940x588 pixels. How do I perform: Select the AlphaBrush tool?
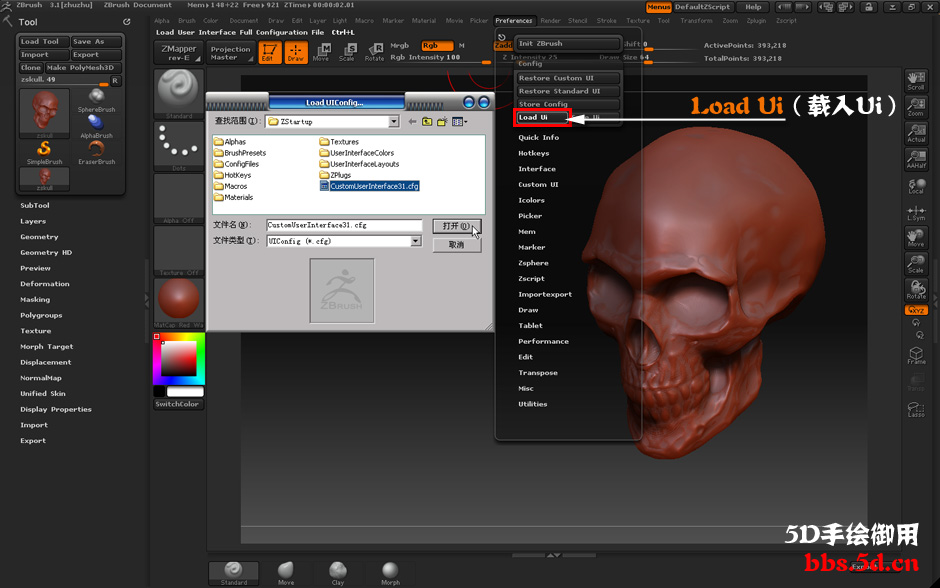click(x=97, y=126)
